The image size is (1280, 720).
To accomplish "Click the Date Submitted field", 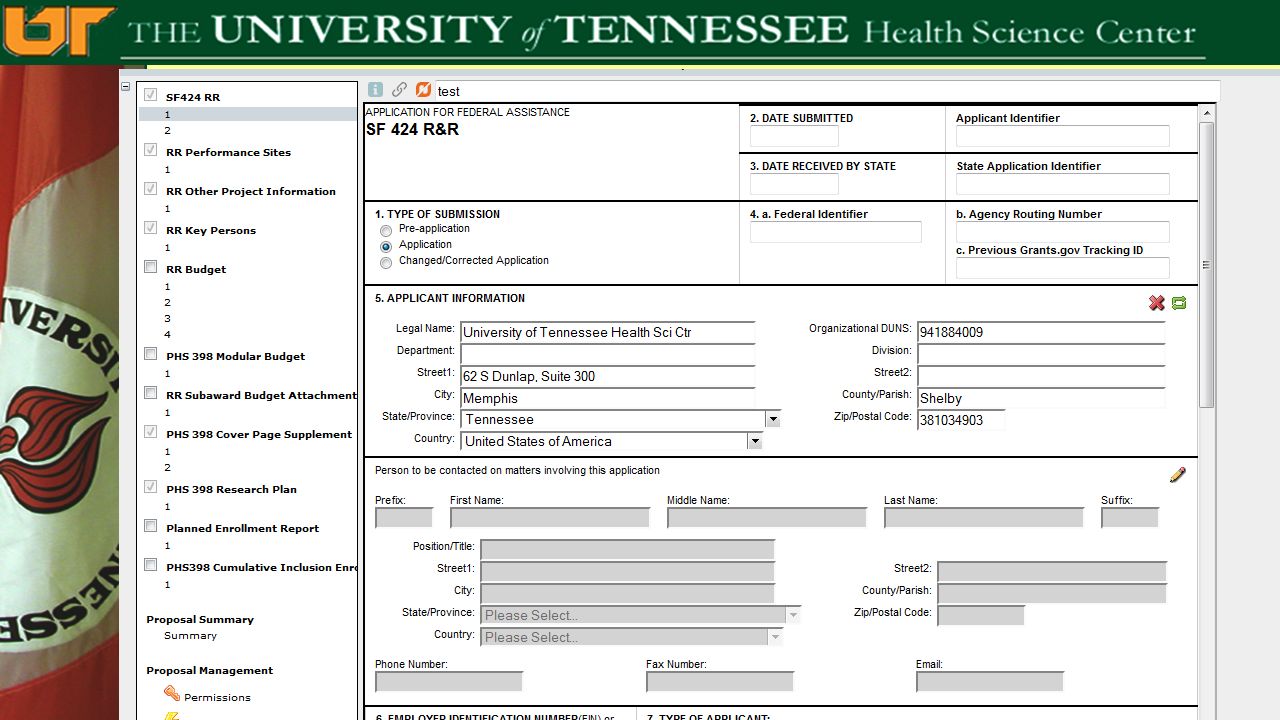I will click(794, 136).
